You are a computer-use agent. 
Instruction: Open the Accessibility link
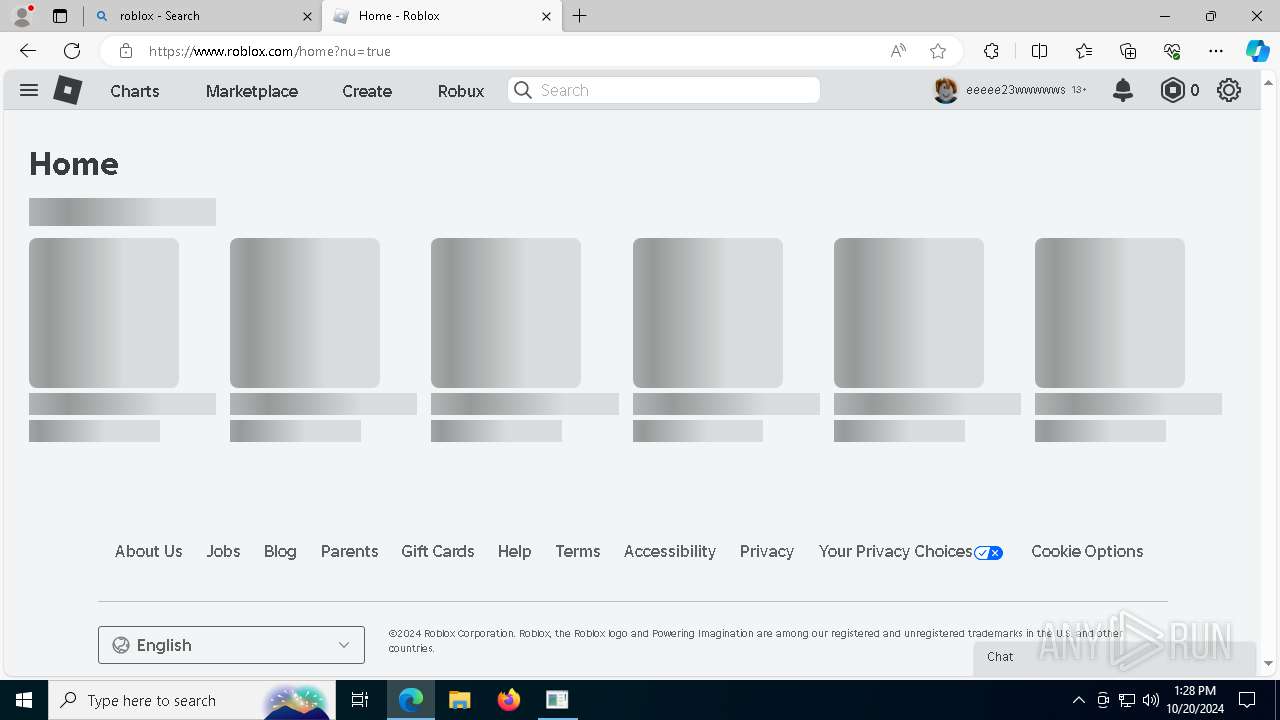pos(670,551)
